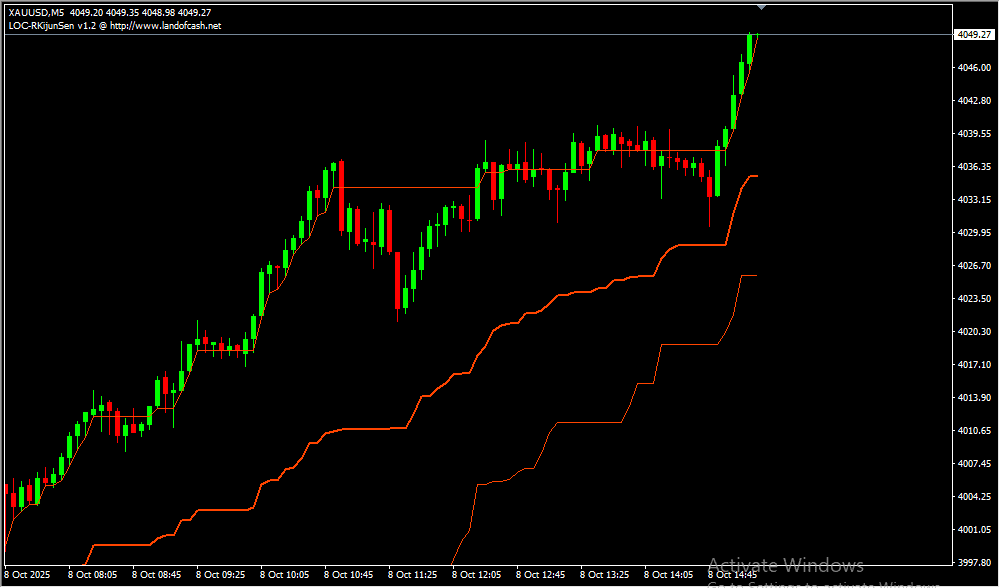Select the 4010.65 price axis label
Image resolution: width=1000 pixels, height=588 pixels.
pos(972,430)
